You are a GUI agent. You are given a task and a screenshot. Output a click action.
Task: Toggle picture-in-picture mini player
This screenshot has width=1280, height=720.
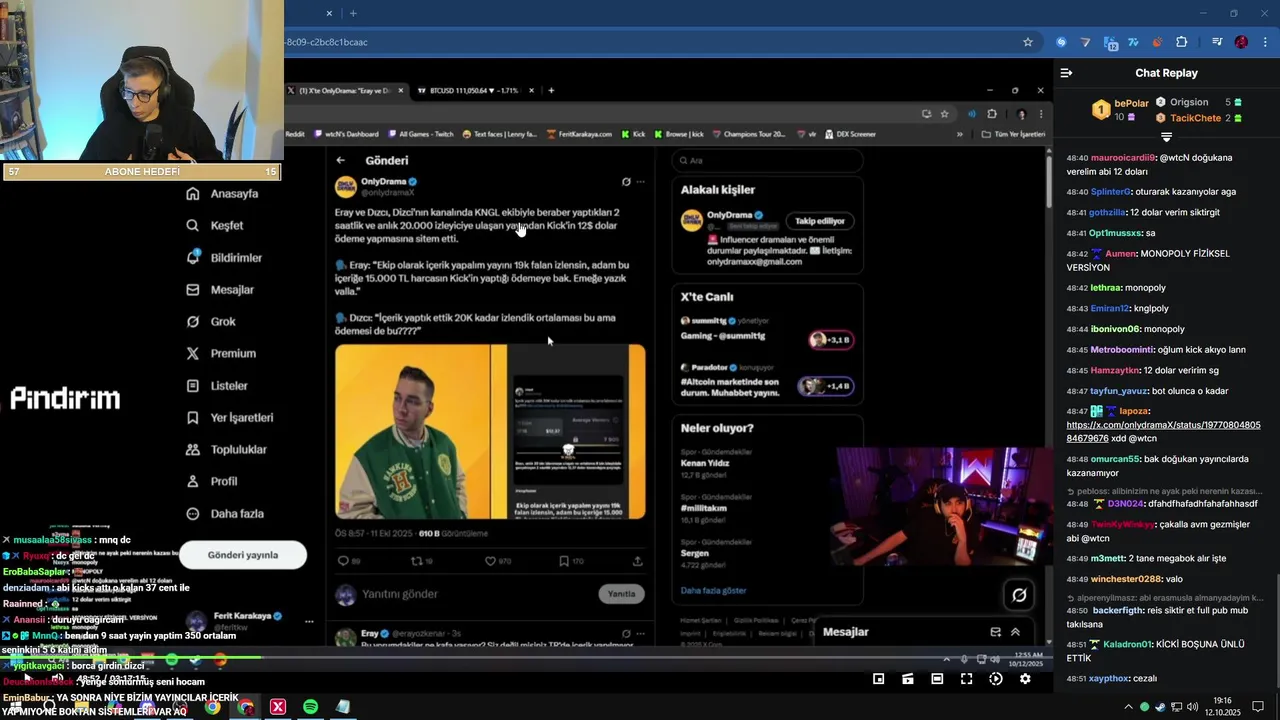point(878,679)
